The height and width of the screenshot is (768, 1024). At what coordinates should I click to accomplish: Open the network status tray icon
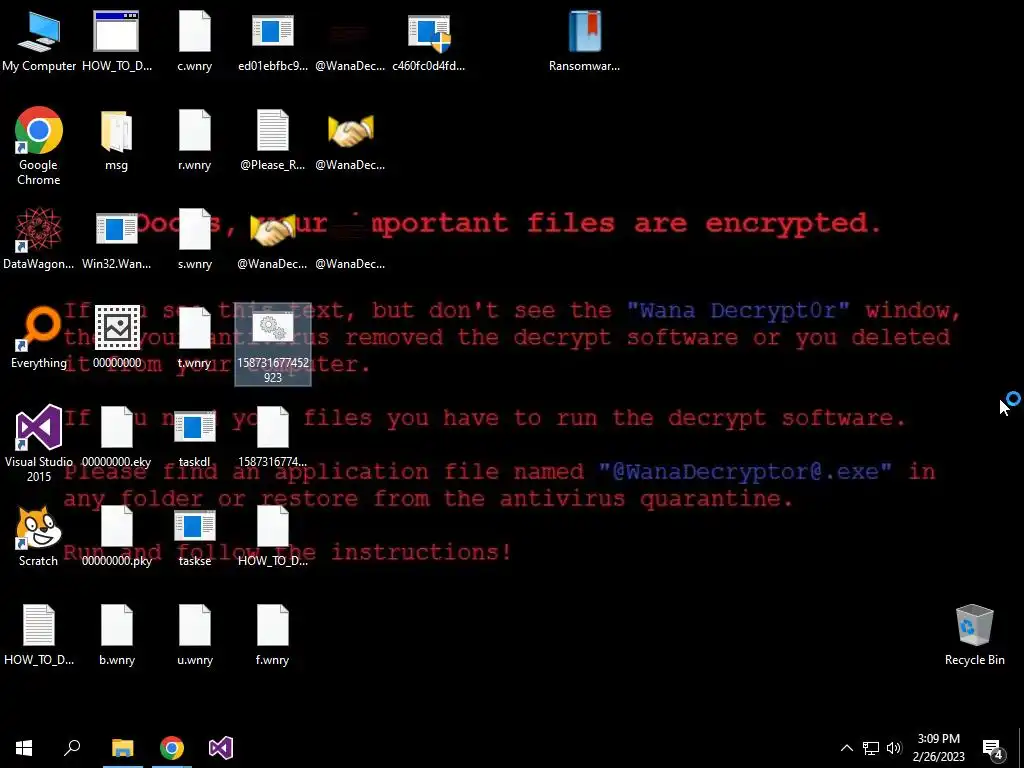click(x=871, y=748)
